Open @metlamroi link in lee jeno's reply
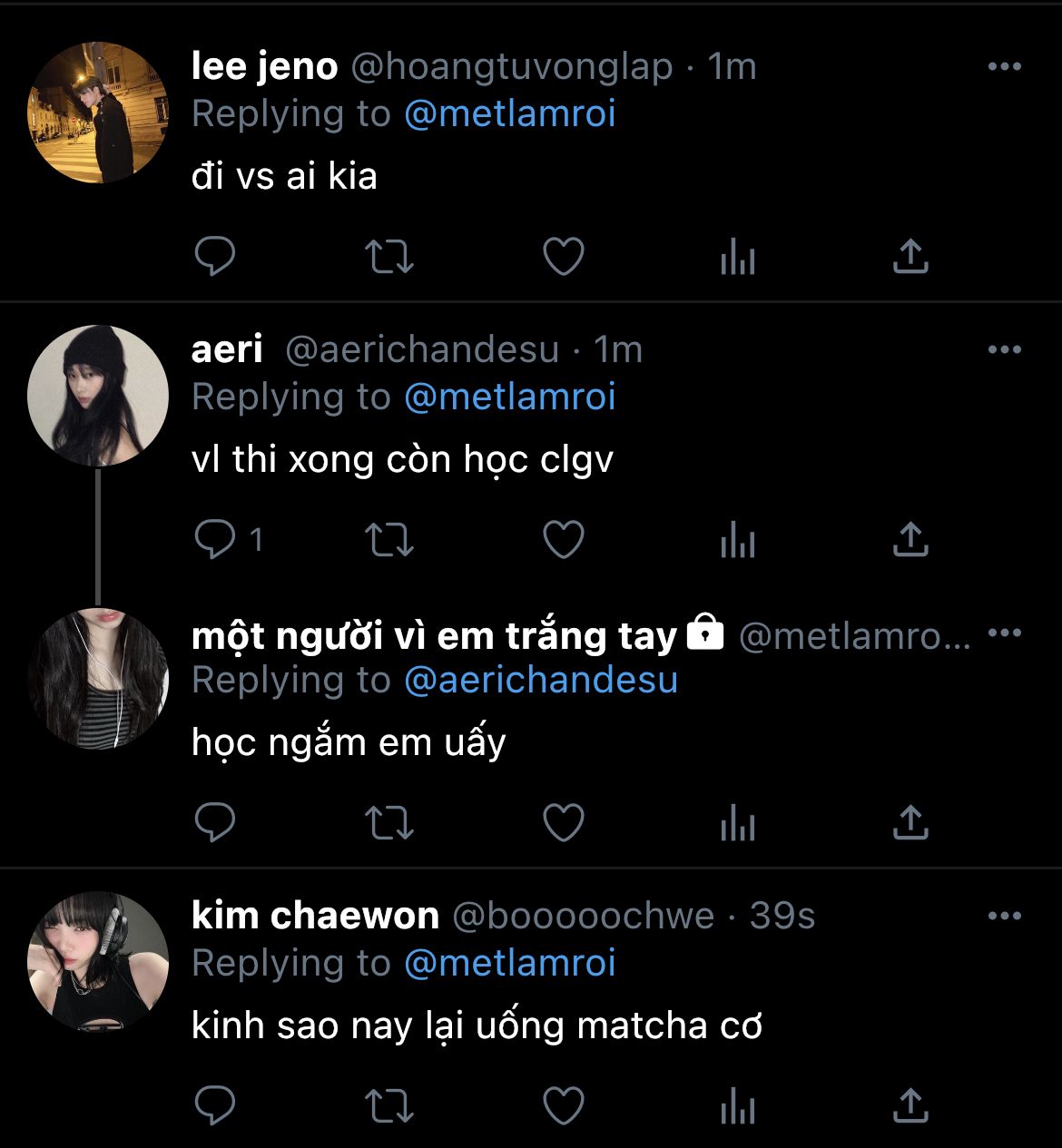Screen dimensions: 1062x1148 point(509,114)
